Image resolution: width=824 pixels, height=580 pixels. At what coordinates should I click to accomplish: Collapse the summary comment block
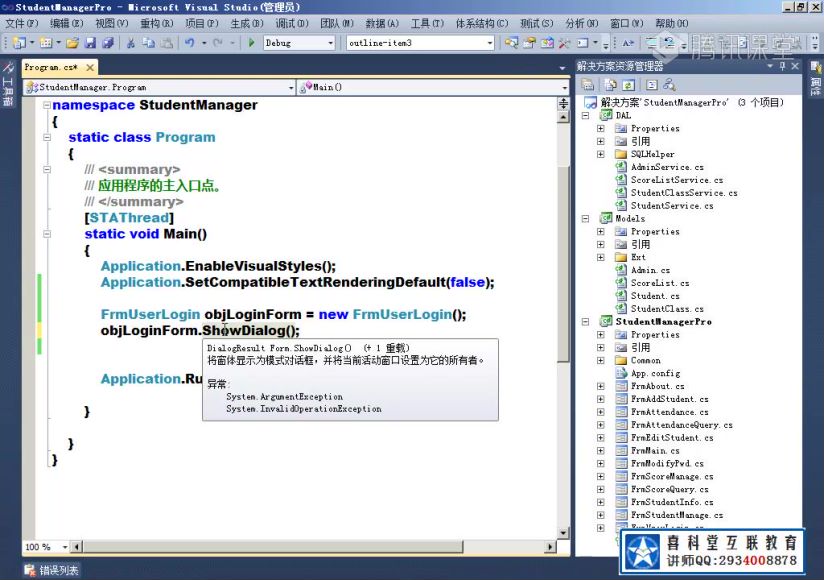47,170
